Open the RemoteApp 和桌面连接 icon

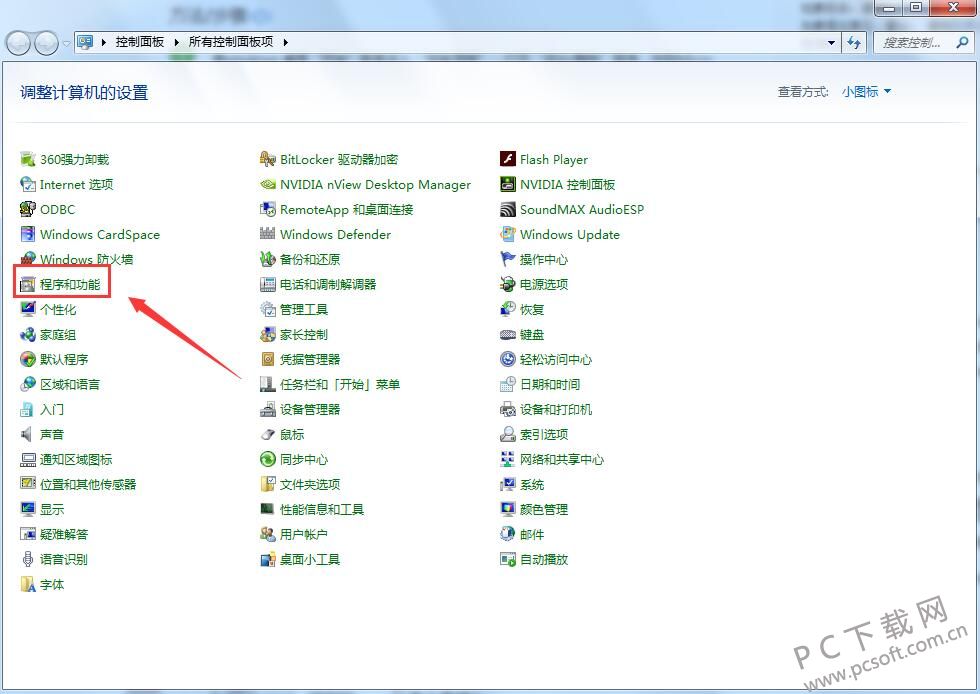268,209
